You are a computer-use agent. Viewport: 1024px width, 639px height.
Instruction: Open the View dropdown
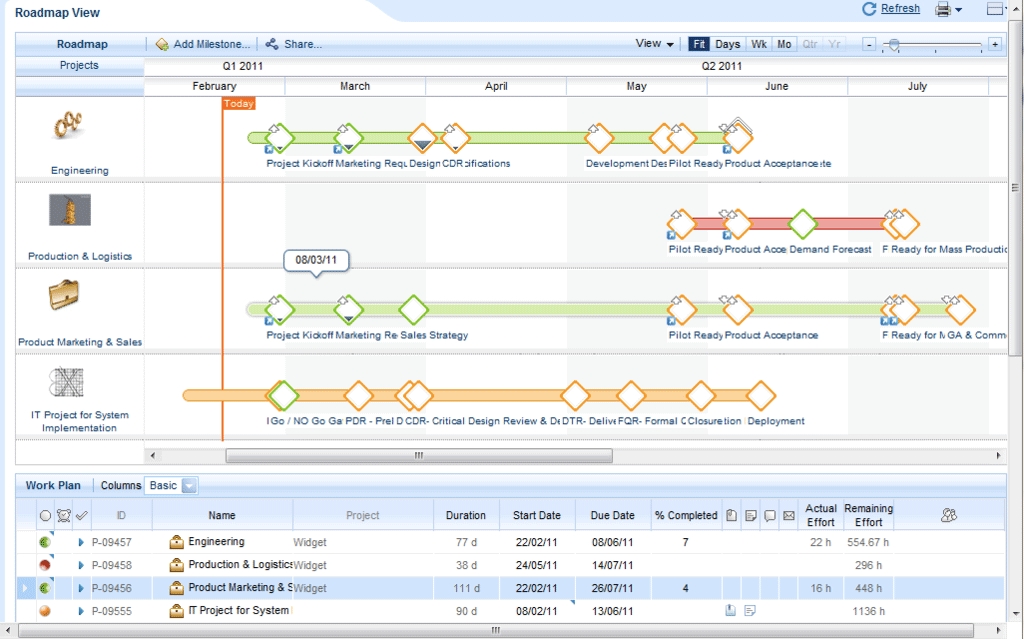[653, 44]
